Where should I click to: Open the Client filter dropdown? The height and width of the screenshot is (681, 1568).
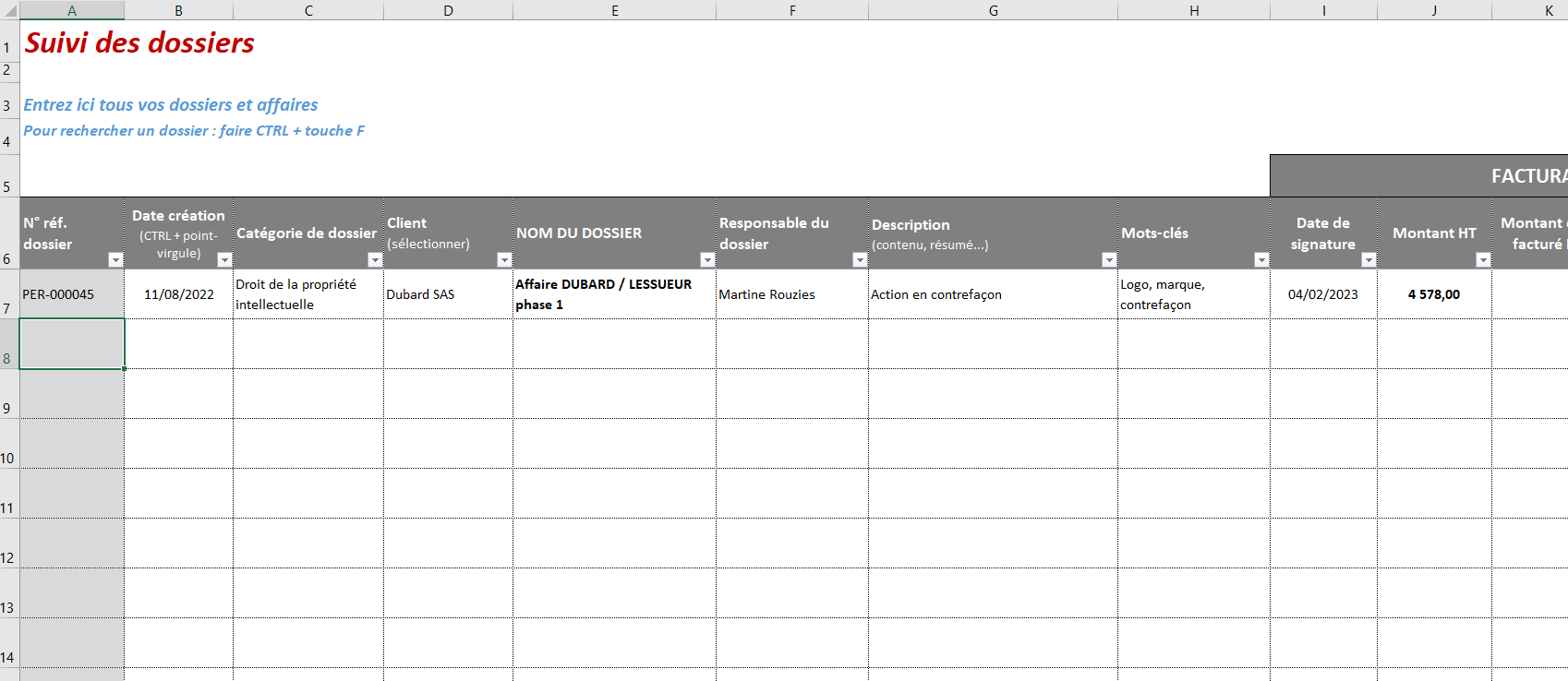coord(504,260)
